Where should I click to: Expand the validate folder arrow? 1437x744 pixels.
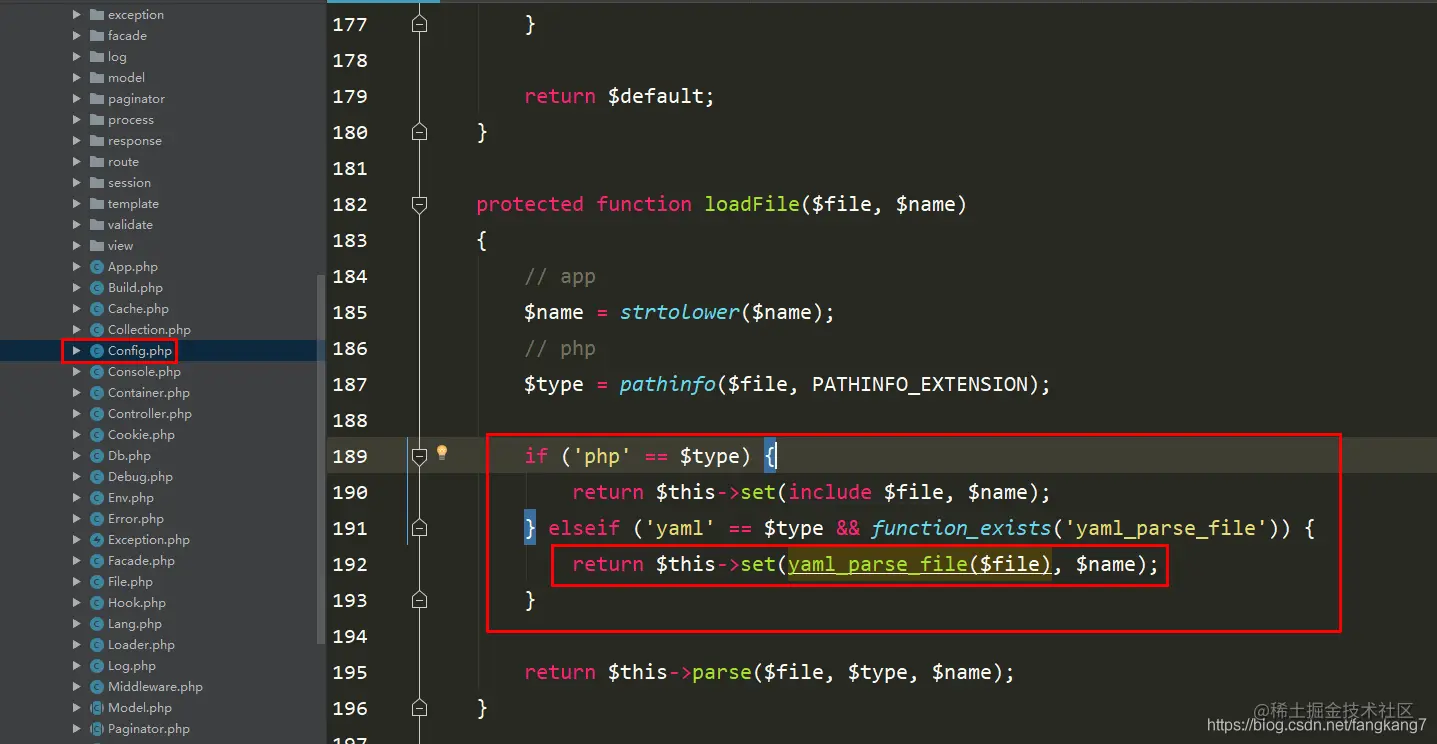point(77,225)
